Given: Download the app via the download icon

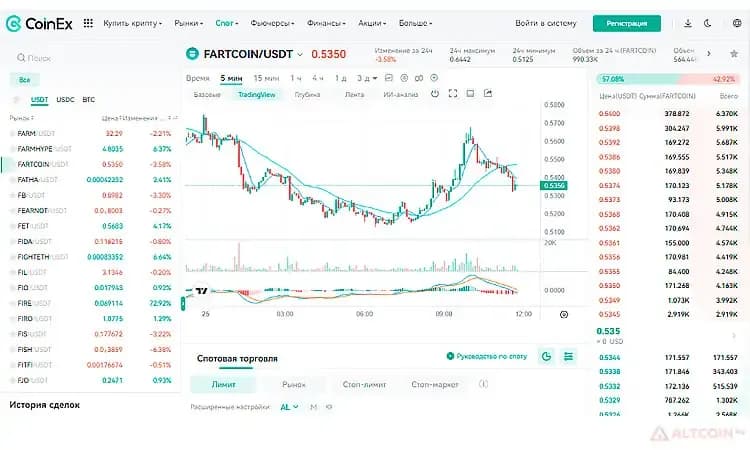Looking at the screenshot, I should (688, 23).
